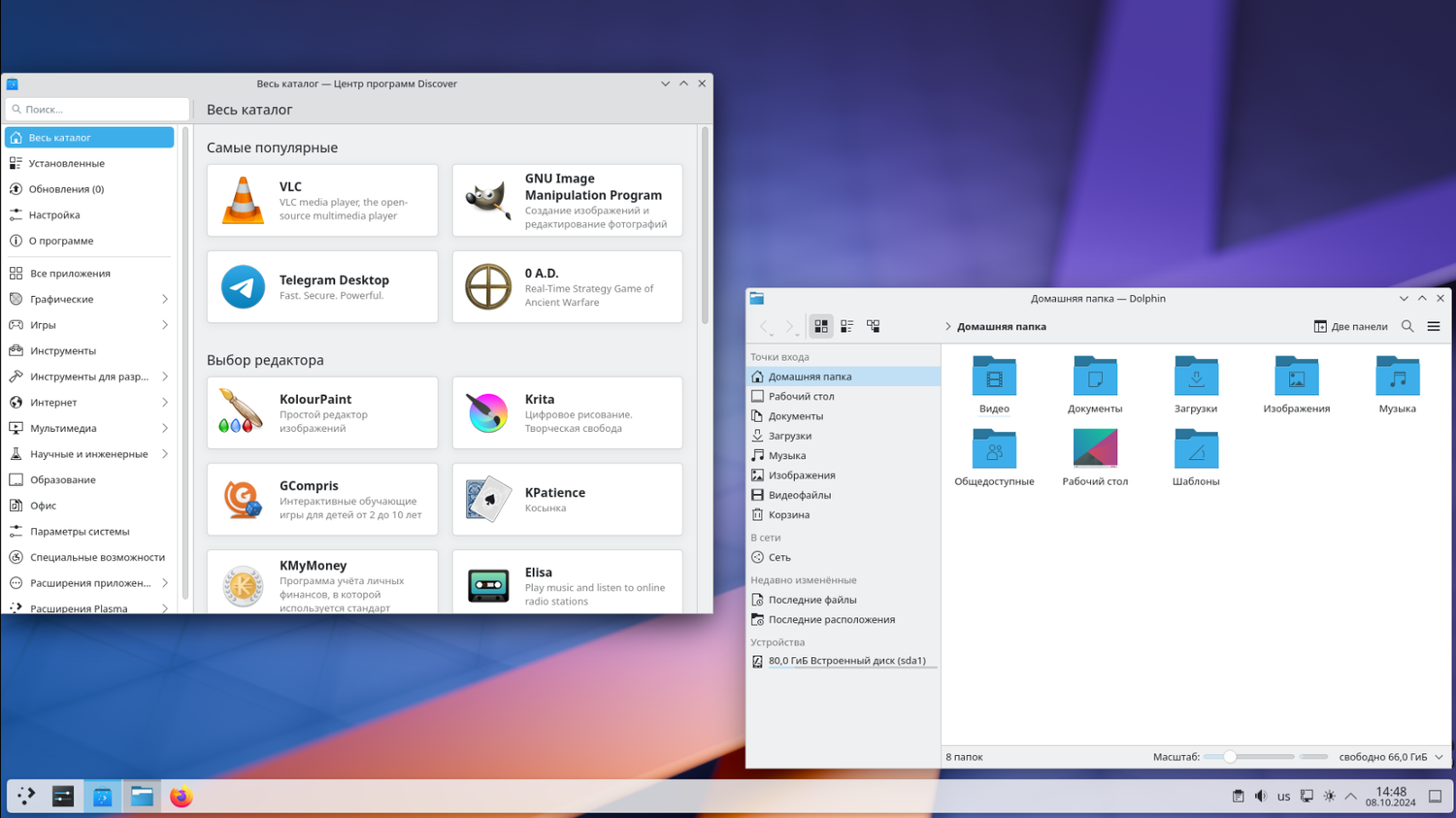Switch Dolphin to compact view mode
Screen dimensions: 1456x818
(847, 327)
